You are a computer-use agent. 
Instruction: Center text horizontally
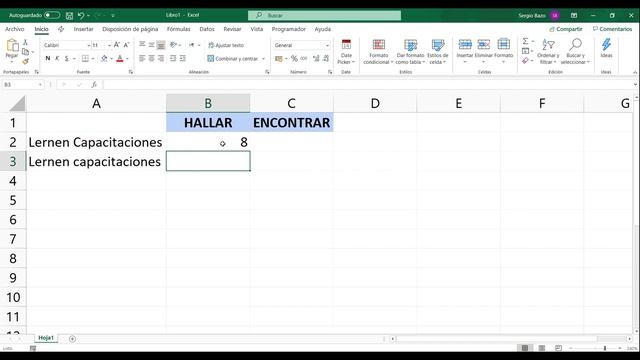[151, 58]
